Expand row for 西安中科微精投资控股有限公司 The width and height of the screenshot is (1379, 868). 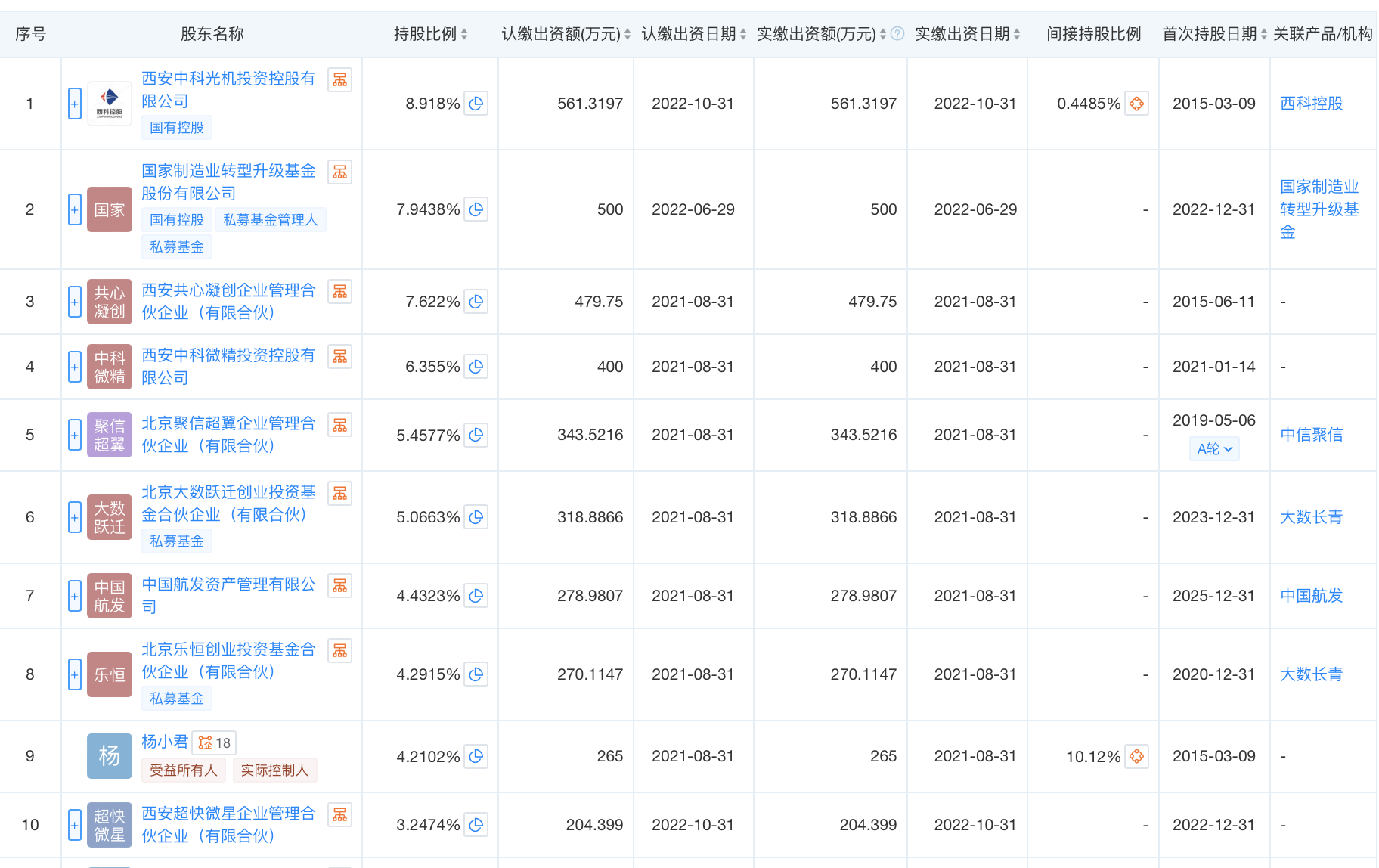(x=74, y=367)
